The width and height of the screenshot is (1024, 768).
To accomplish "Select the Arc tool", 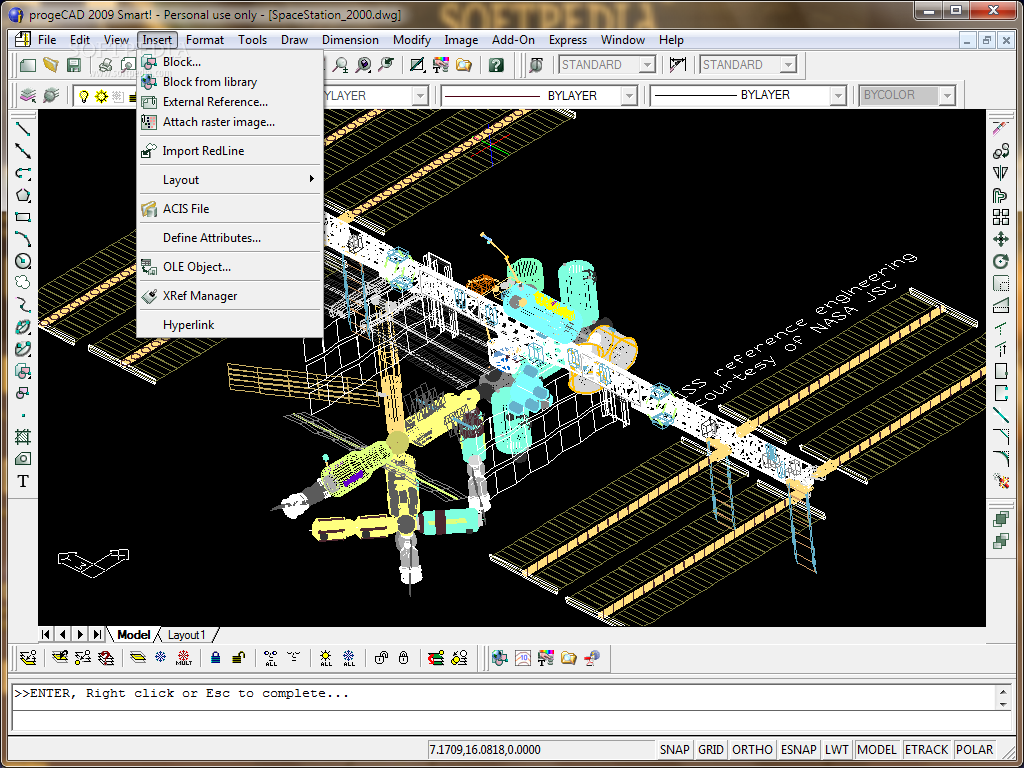I will click(x=23, y=239).
